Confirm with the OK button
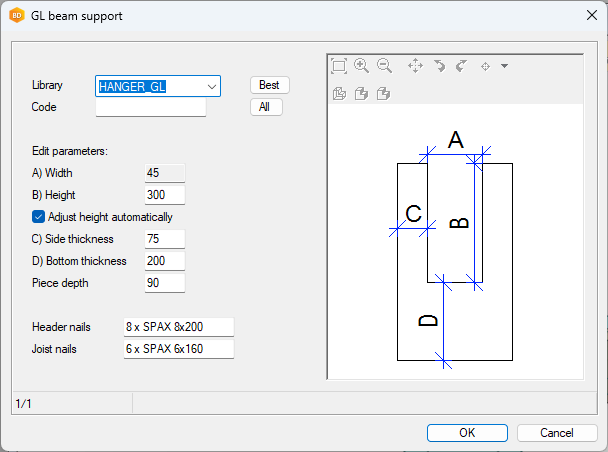Image resolution: width=608 pixels, height=452 pixels. coord(467,433)
